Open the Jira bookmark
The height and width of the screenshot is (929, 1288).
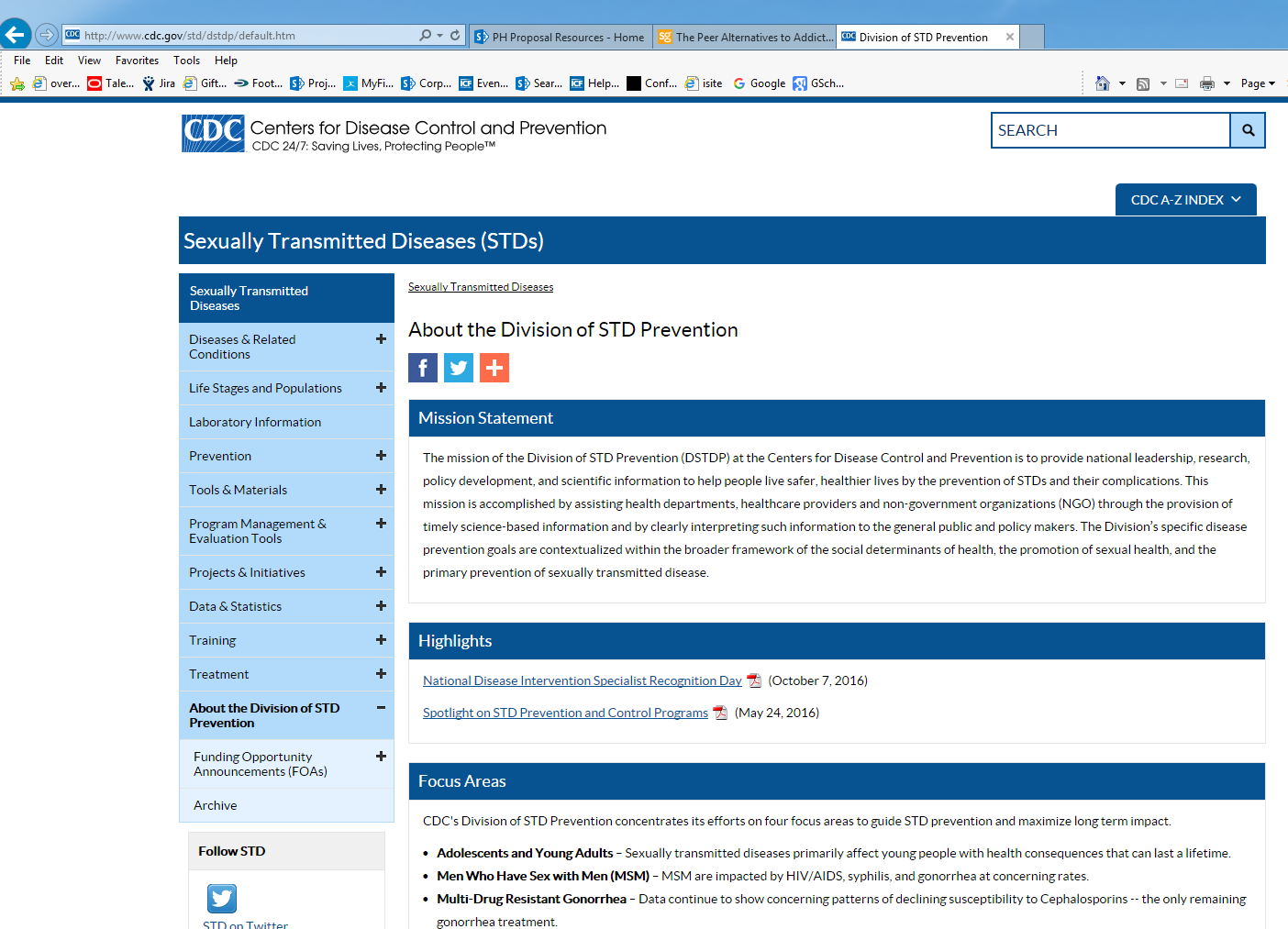(x=159, y=83)
